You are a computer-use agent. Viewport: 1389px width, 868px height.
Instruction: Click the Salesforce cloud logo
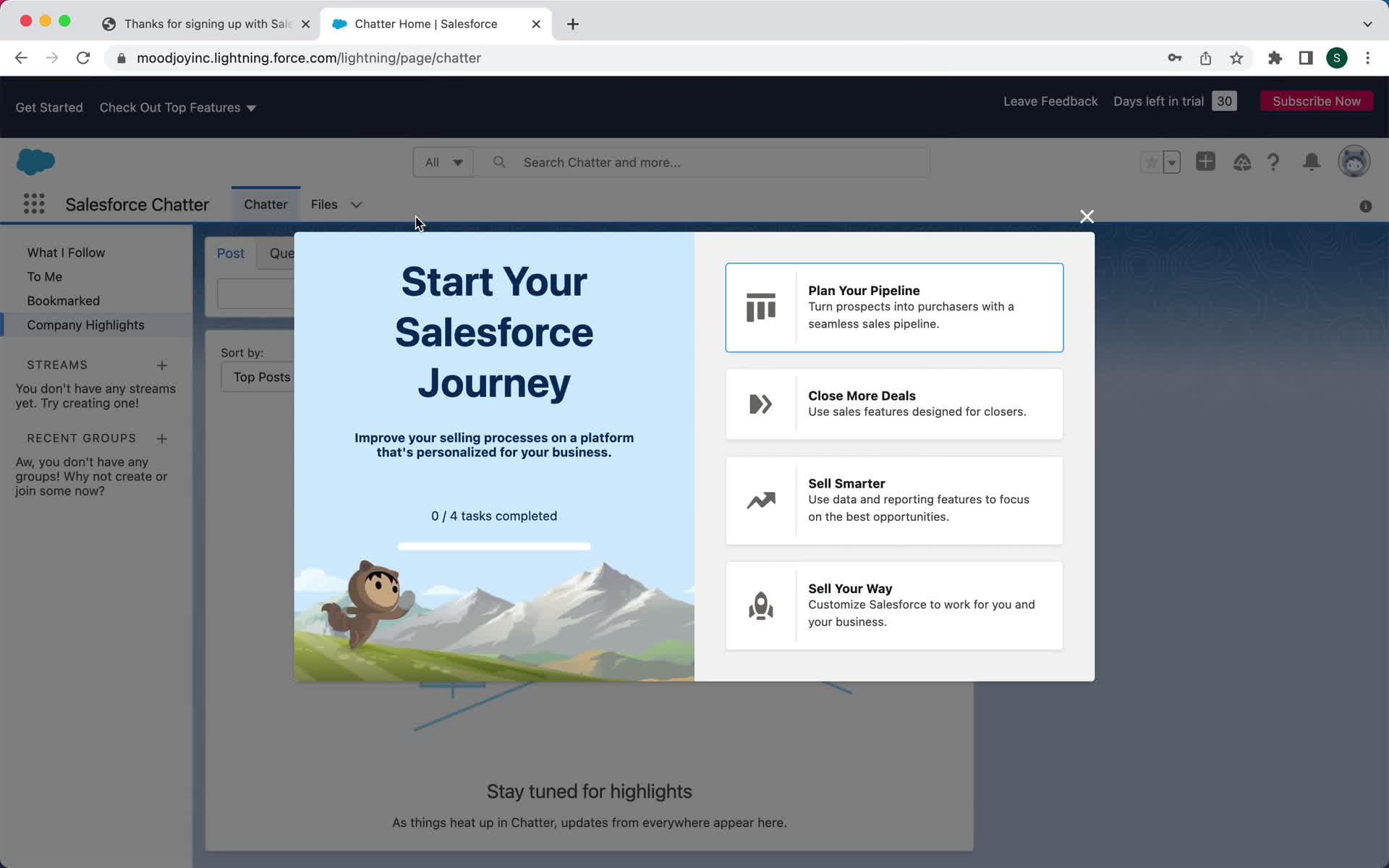(35, 161)
